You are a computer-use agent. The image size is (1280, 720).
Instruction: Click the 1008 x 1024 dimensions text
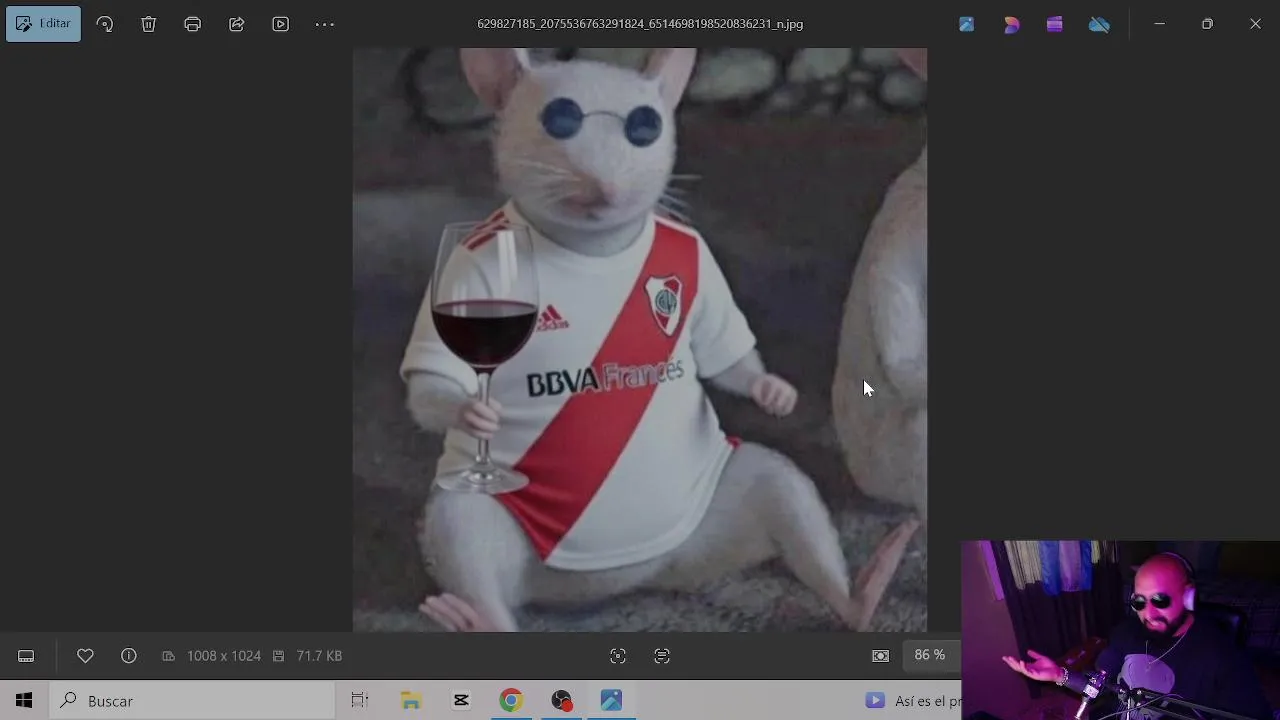(224, 656)
